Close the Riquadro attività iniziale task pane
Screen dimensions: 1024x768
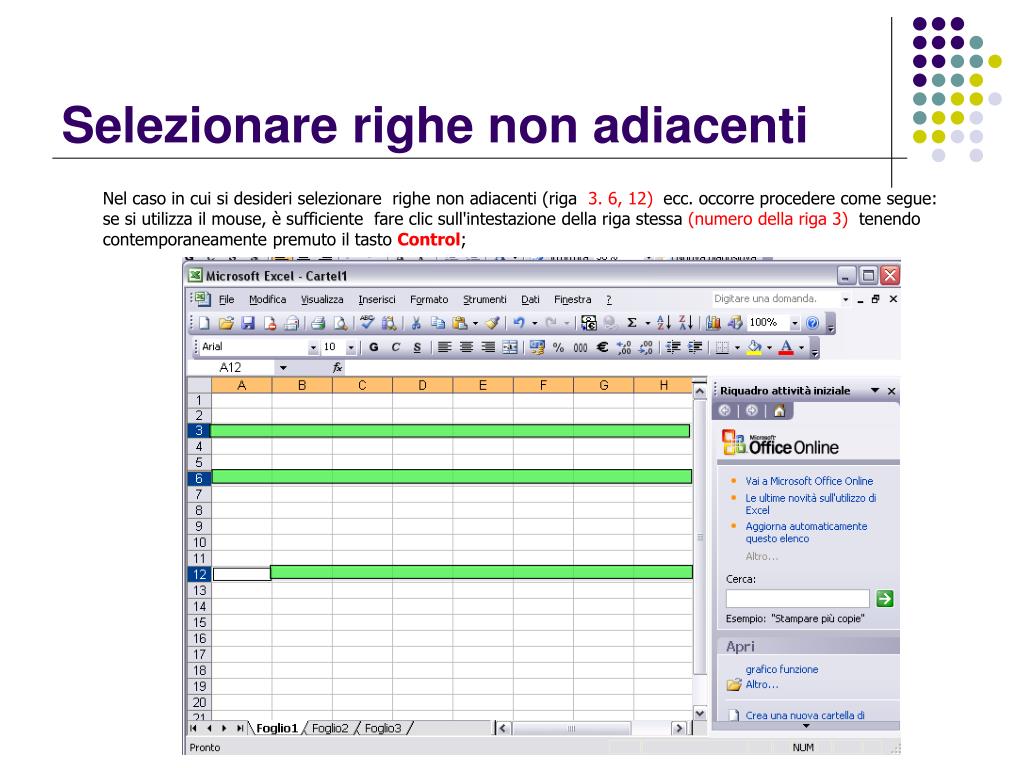[891, 391]
